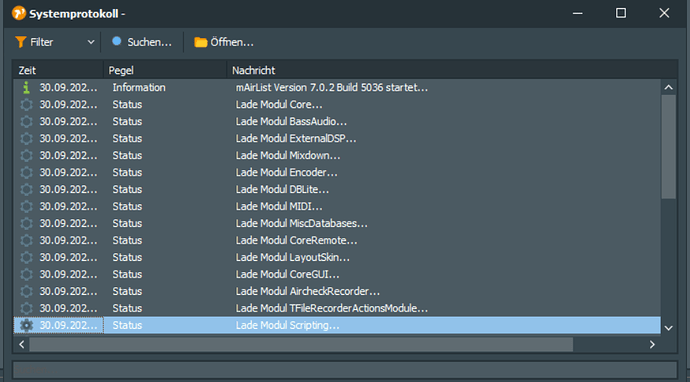Viewport: 690px width, 382px height.
Task: Select the 'Lade Modul DBLite...' message
Action: coord(283,189)
